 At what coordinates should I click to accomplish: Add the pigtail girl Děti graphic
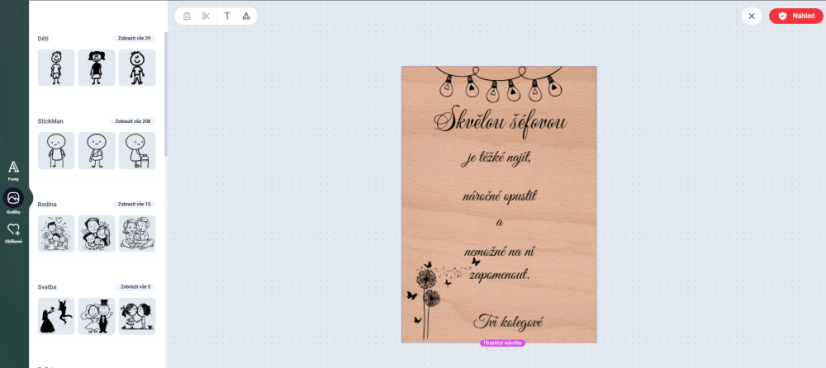point(96,67)
